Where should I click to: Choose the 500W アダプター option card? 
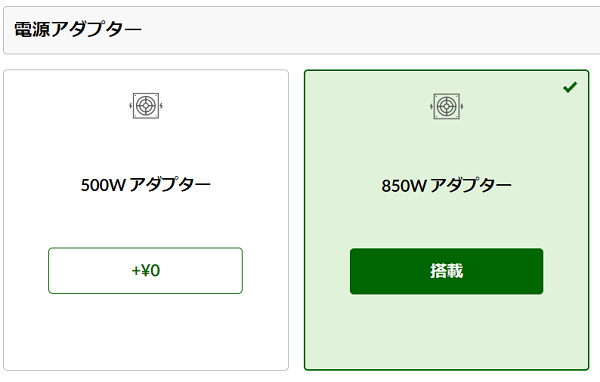click(x=146, y=220)
